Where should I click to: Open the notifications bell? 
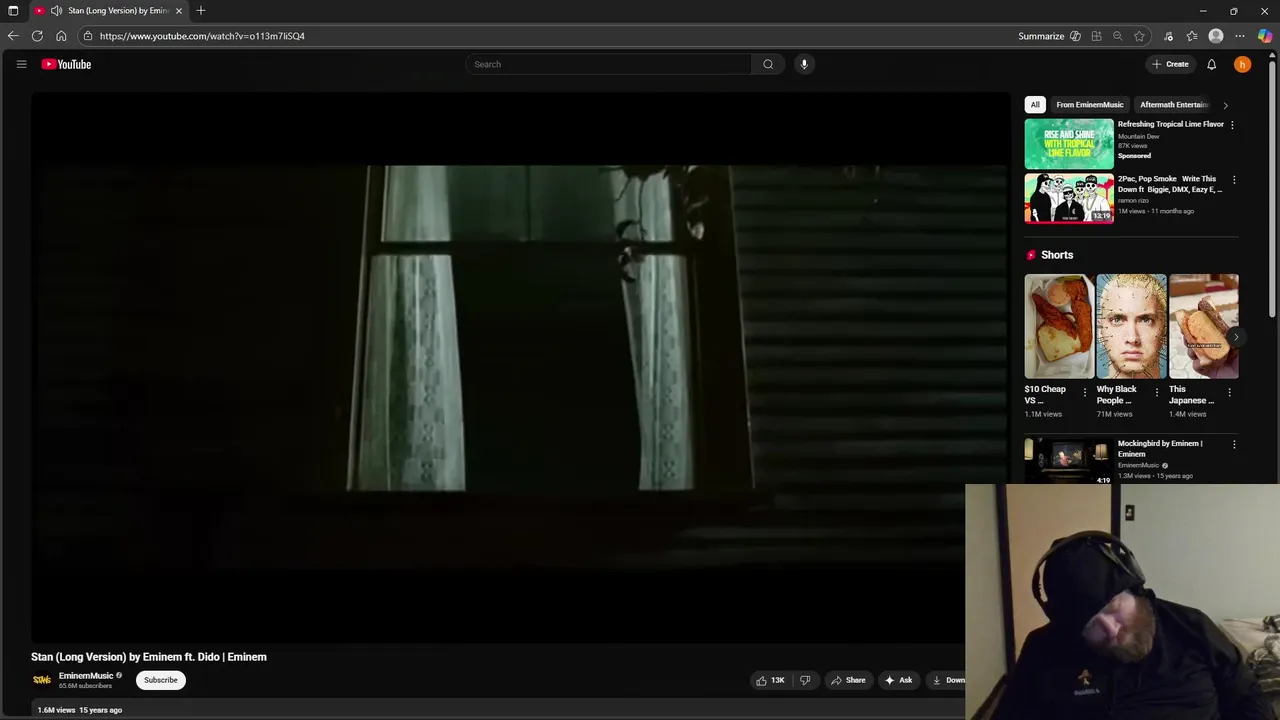coord(1211,64)
